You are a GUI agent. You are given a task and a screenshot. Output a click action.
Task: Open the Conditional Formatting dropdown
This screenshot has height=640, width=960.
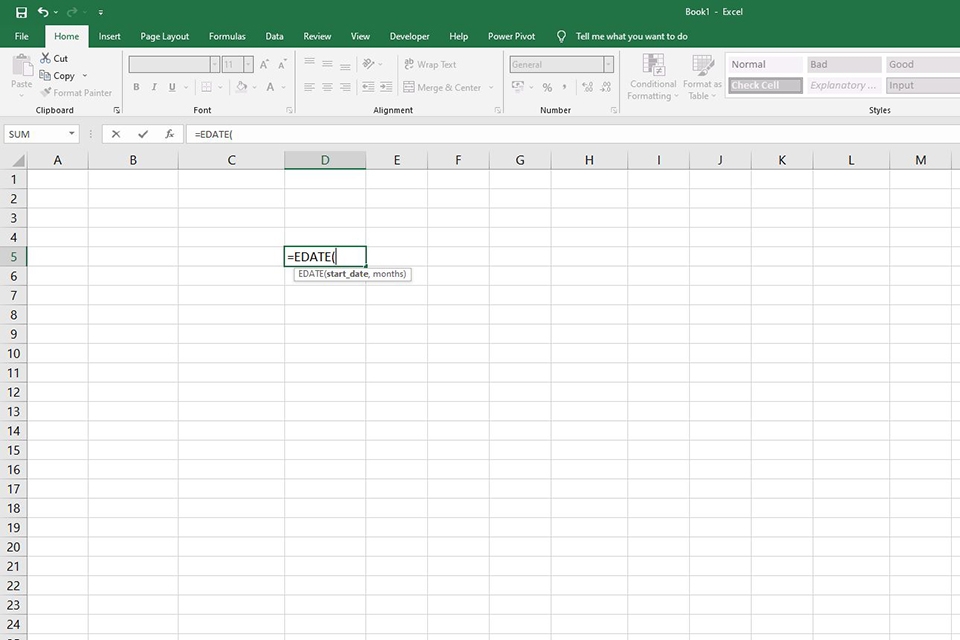pyautogui.click(x=653, y=75)
